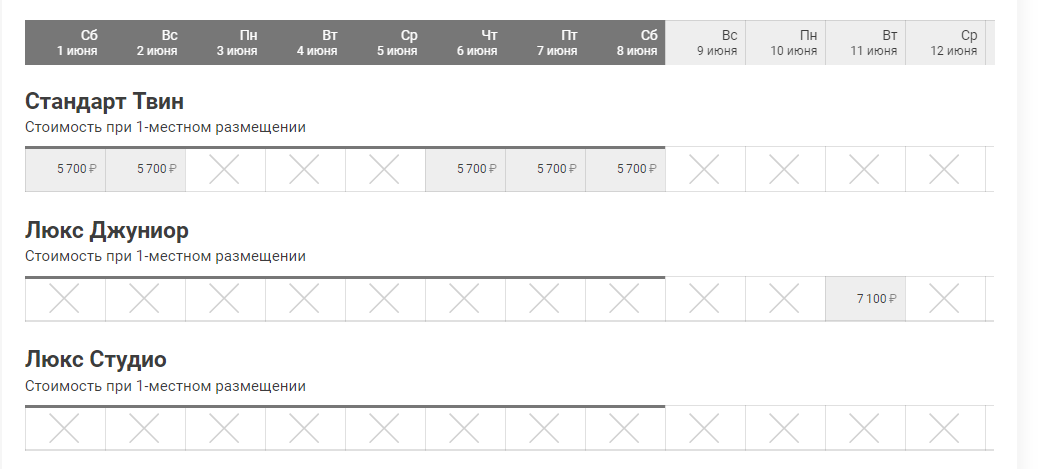Click unavailable X for Стандарт Твин 5 июня
The width and height of the screenshot is (1041, 469).
pos(385,169)
